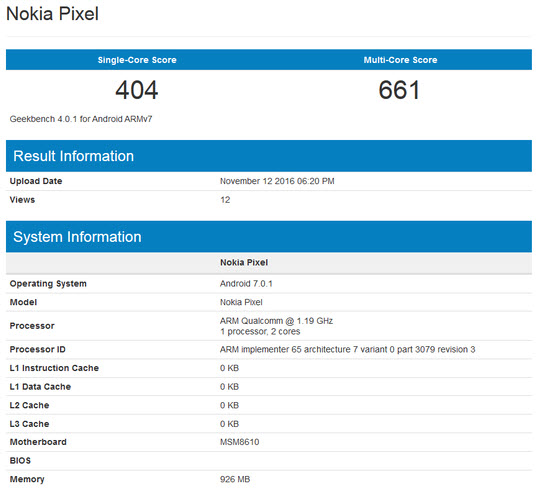Select the Single-Core Score header
554x499 pixels.
pyautogui.click(x=137, y=60)
